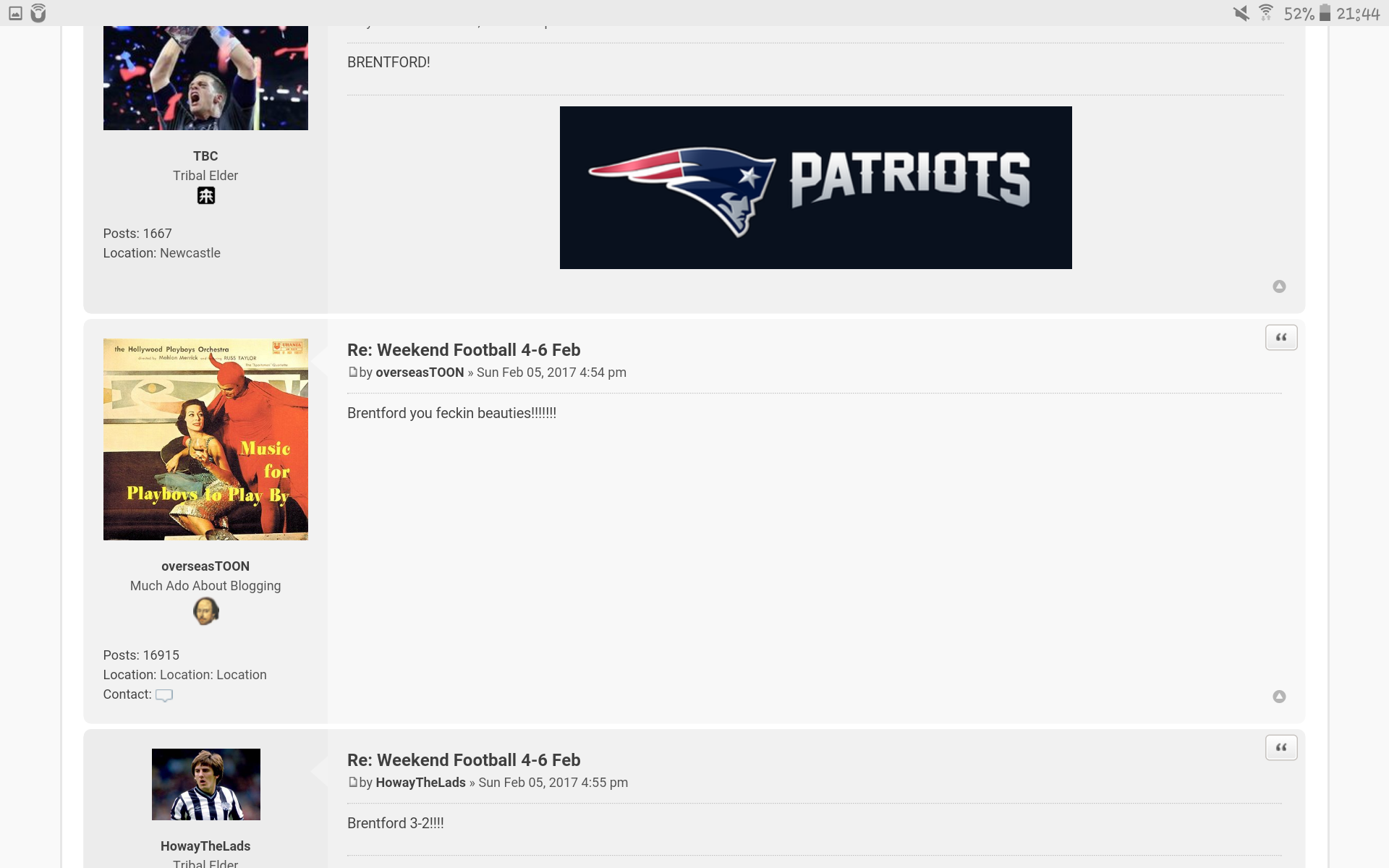Click HowayTheLads' footballer avatar
The image size is (1389, 868).
tap(206, 784)
